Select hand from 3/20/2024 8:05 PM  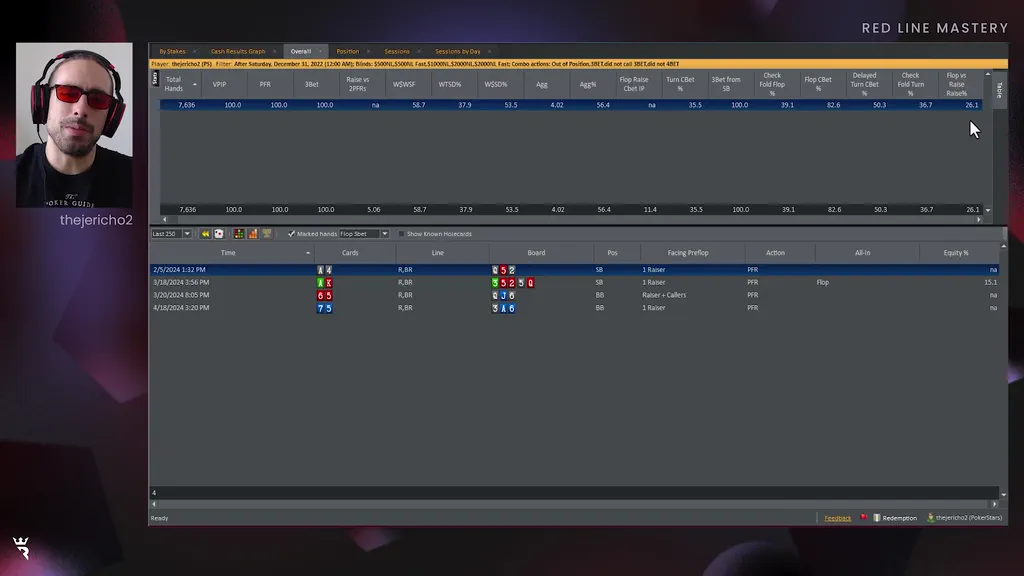575,295
